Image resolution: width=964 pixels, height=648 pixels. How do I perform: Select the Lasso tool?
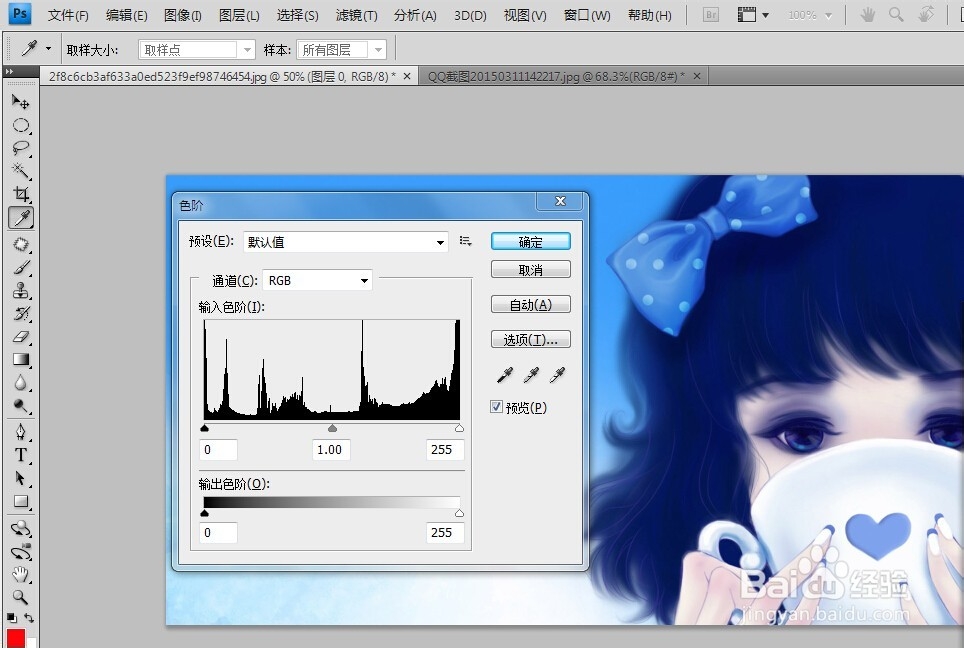pyautogui.click(x=20, y=148)
